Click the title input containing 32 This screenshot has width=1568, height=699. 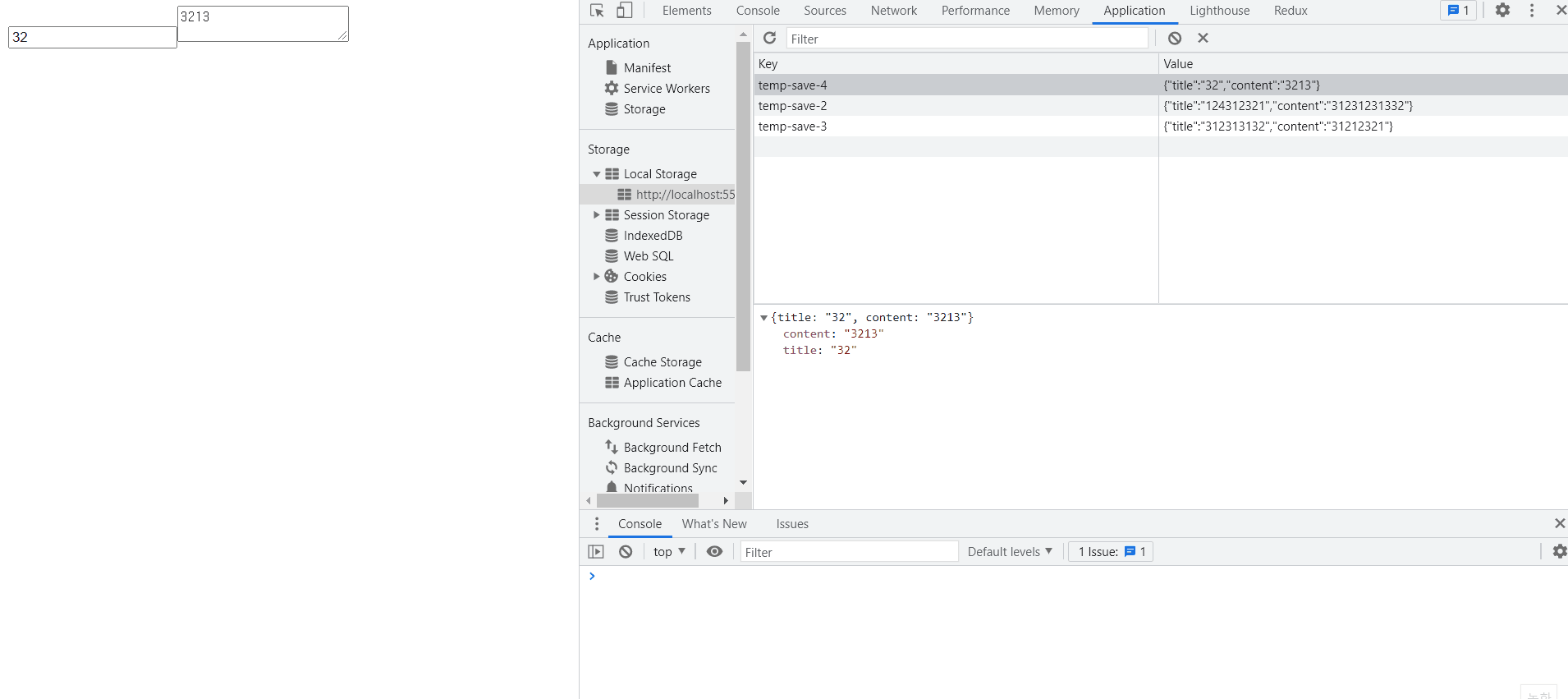tap(92, 37)
